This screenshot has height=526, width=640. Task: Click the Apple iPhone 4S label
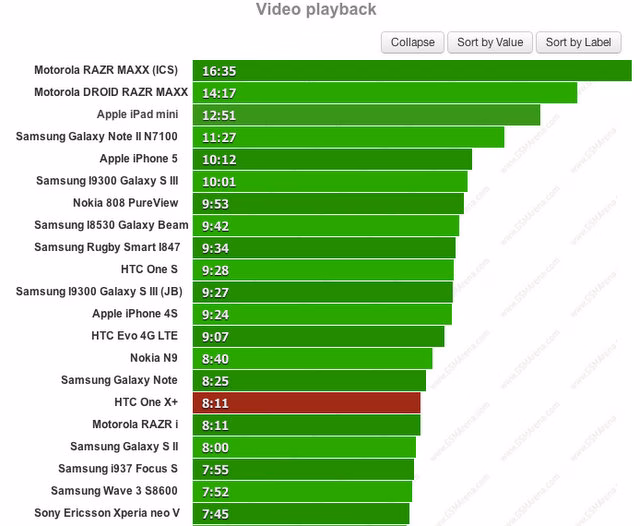coord(135,313)
